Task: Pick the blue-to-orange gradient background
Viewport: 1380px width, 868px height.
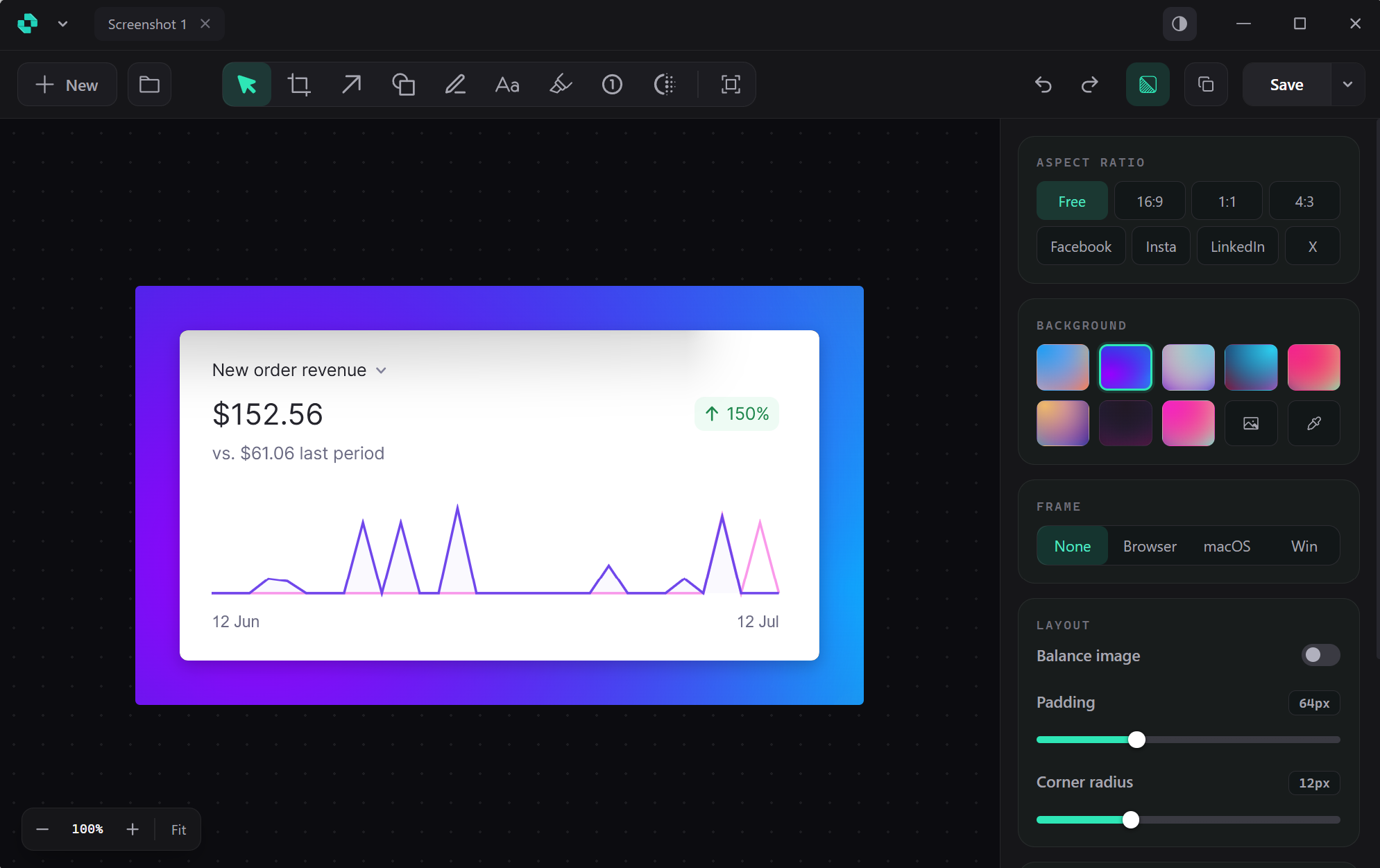Action: (x=1063, y=367)
